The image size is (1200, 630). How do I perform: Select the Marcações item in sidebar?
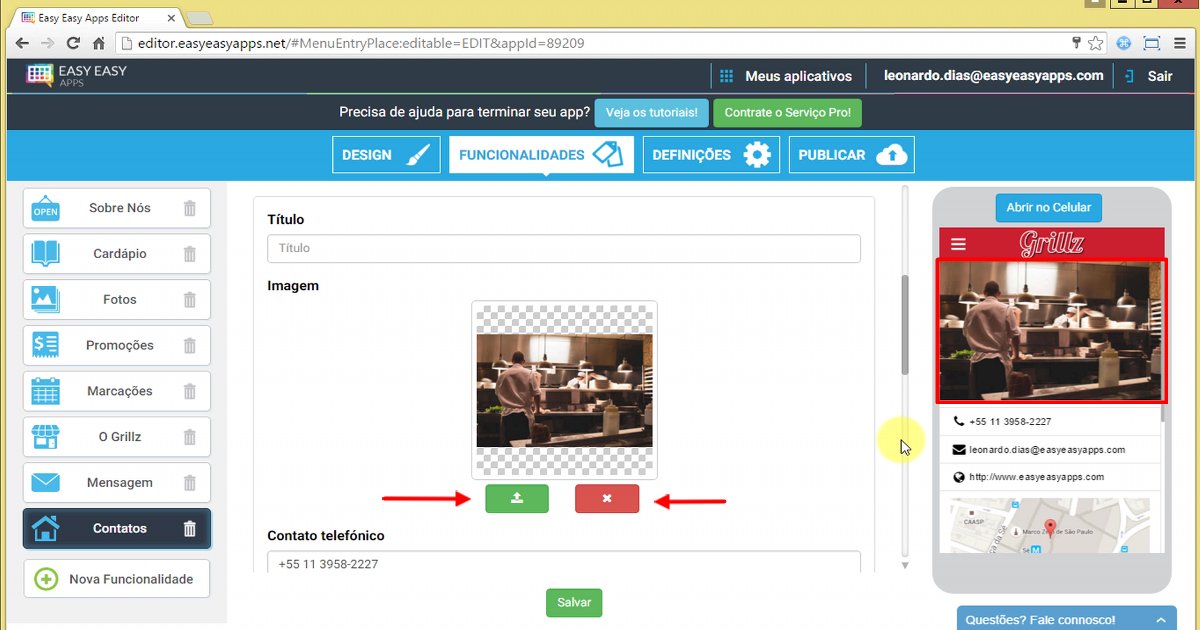[119, 391]
